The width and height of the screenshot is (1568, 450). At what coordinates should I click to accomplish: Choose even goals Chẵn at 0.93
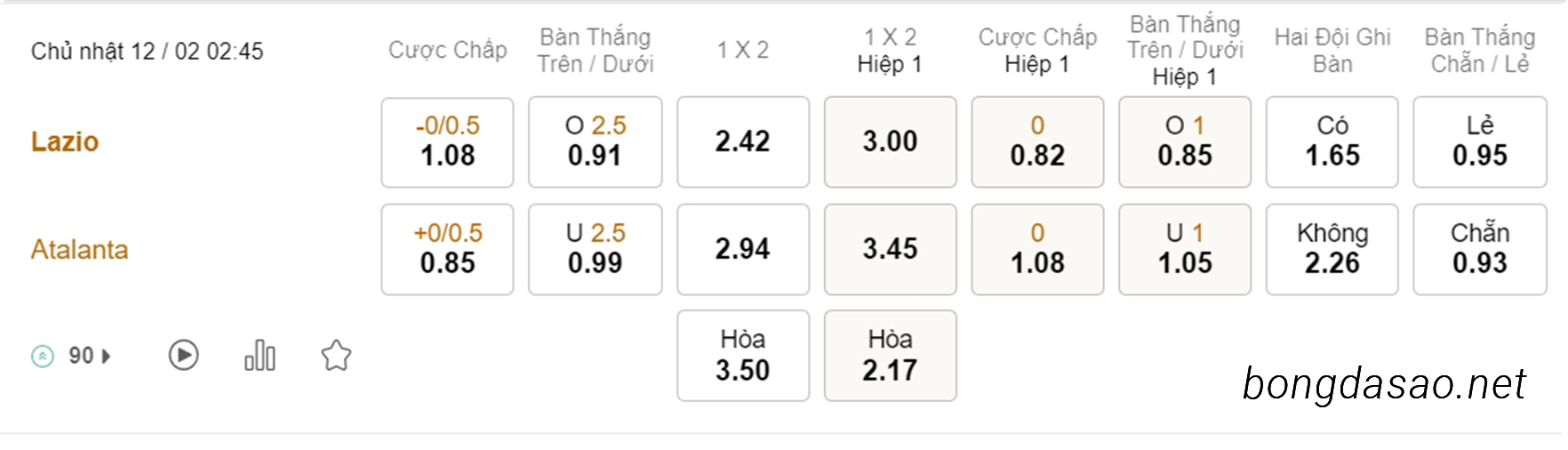tap(1480, 249)
